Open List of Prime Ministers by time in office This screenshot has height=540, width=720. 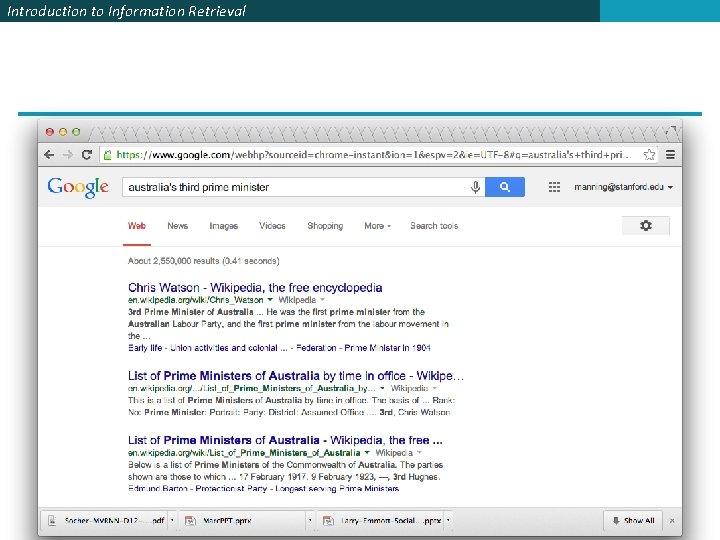(x=296, y=376)
